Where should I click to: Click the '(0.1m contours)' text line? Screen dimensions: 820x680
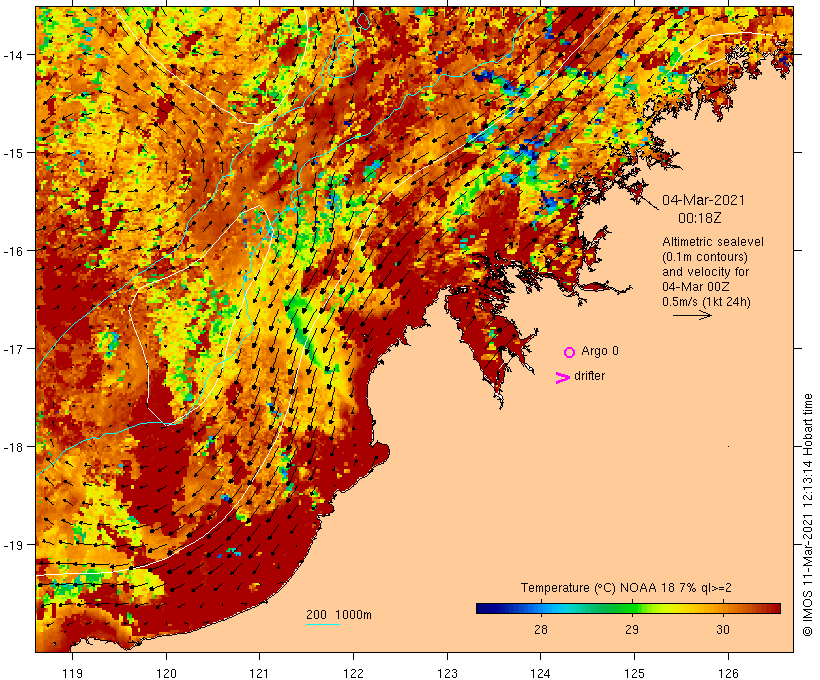705,257
